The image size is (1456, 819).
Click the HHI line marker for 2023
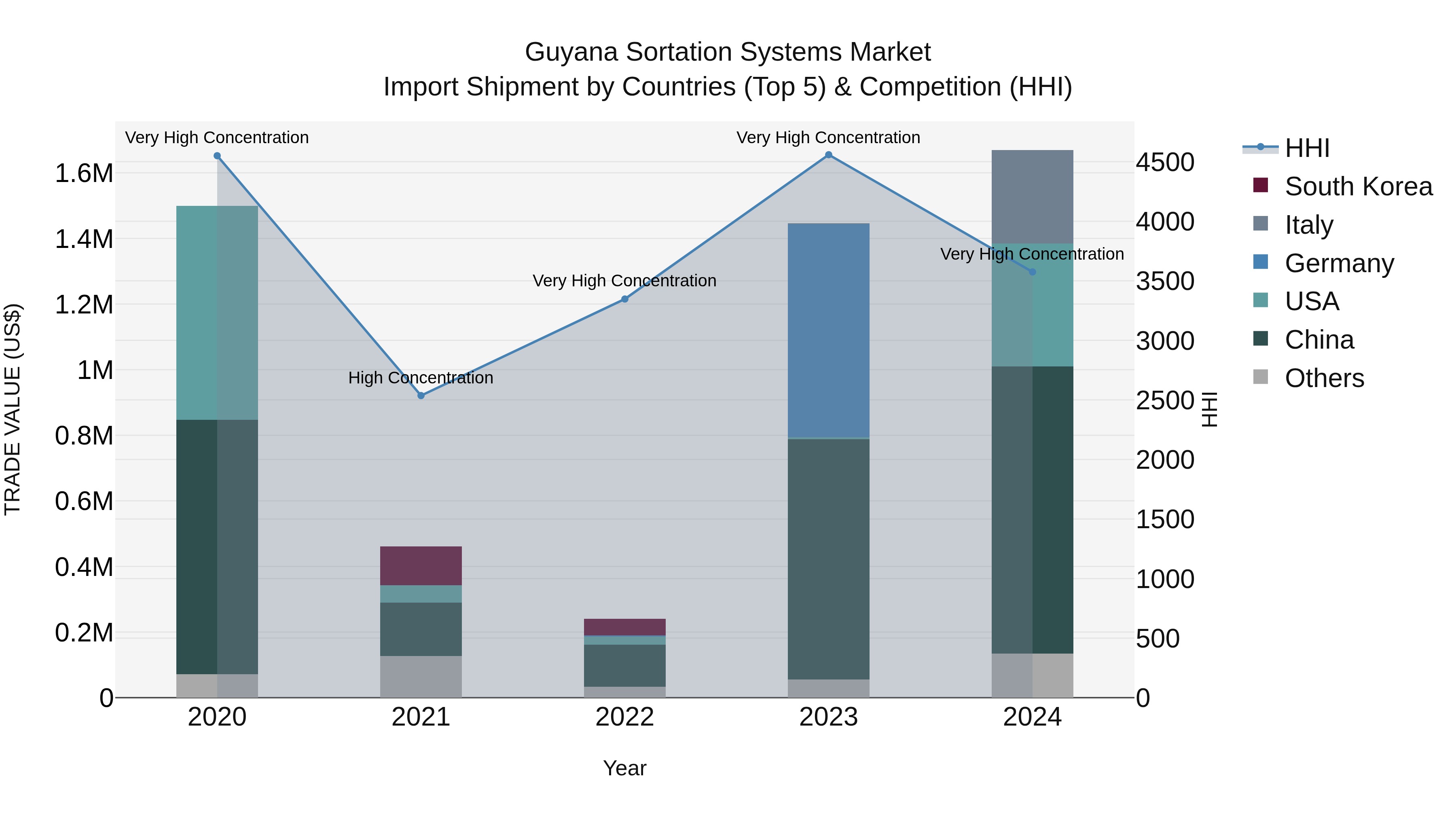[829, 155]
